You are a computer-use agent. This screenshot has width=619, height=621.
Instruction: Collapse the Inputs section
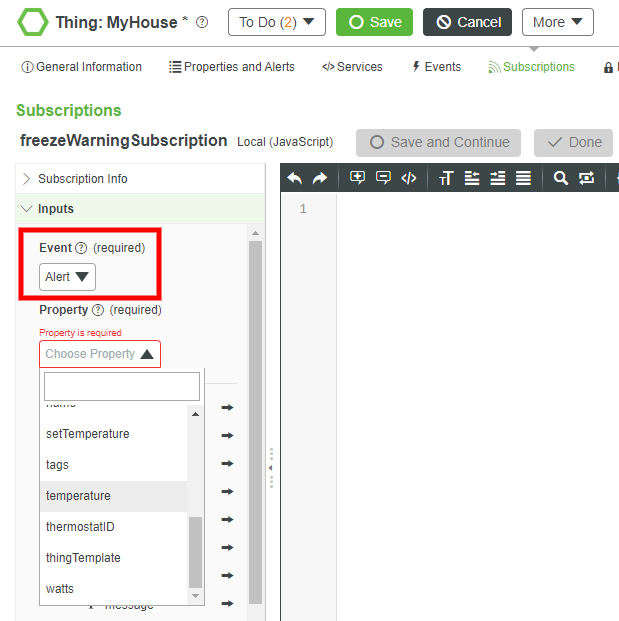coord(140,209)
